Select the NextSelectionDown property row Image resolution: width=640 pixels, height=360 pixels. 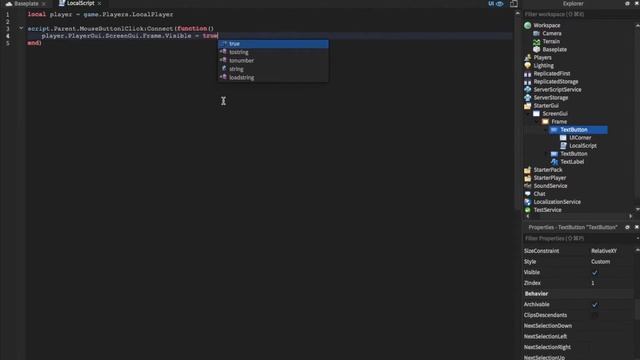click(x=578, y=326)
